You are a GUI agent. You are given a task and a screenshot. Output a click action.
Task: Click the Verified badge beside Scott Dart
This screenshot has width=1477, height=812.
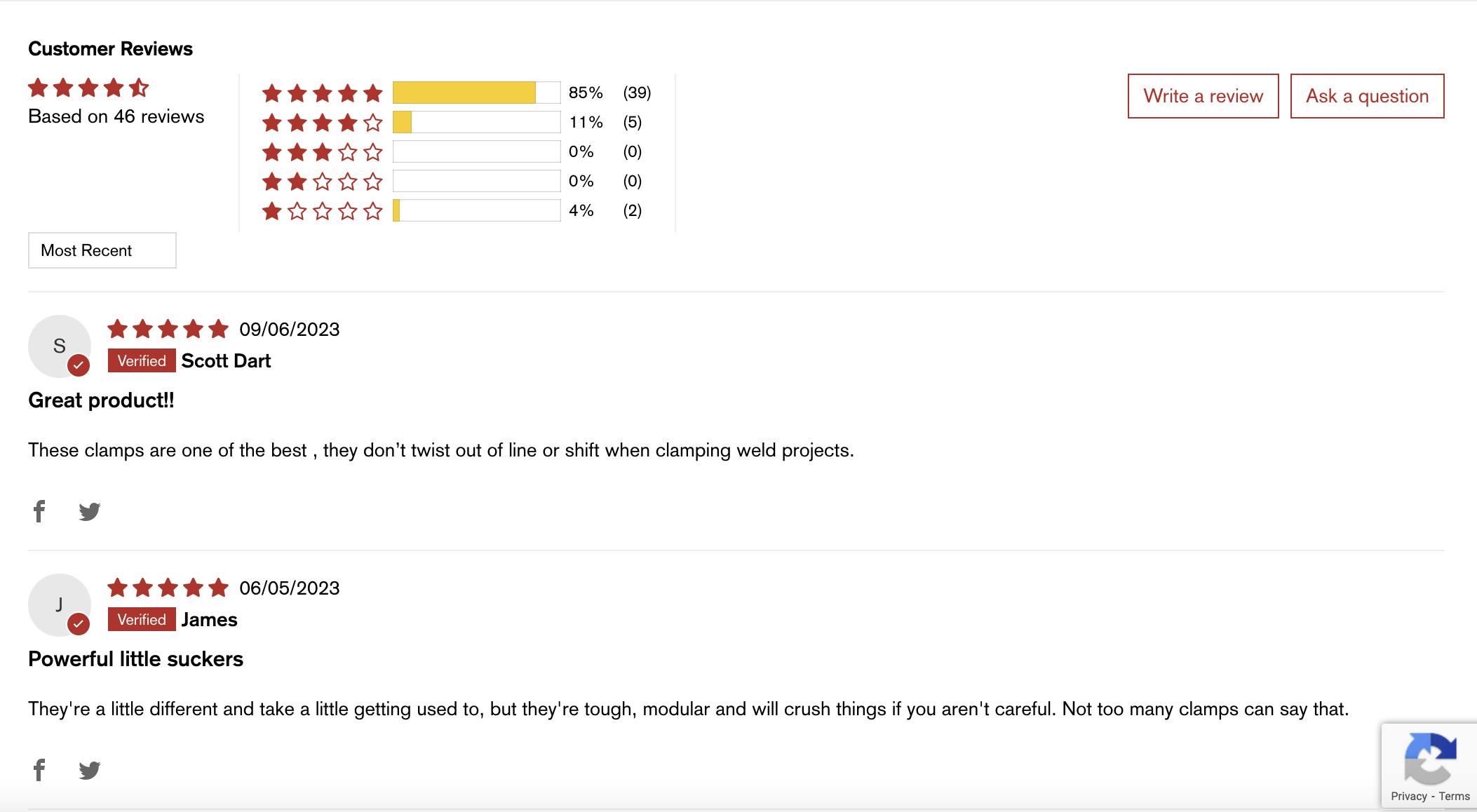142,360
